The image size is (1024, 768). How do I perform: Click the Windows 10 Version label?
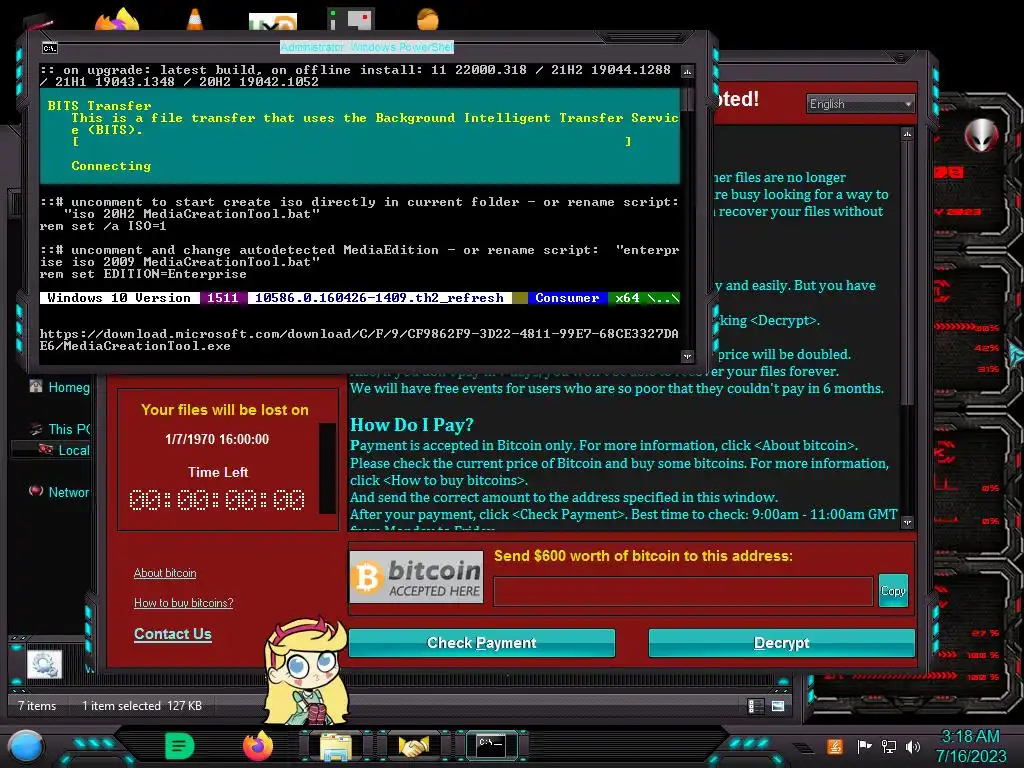pos(120,298)
